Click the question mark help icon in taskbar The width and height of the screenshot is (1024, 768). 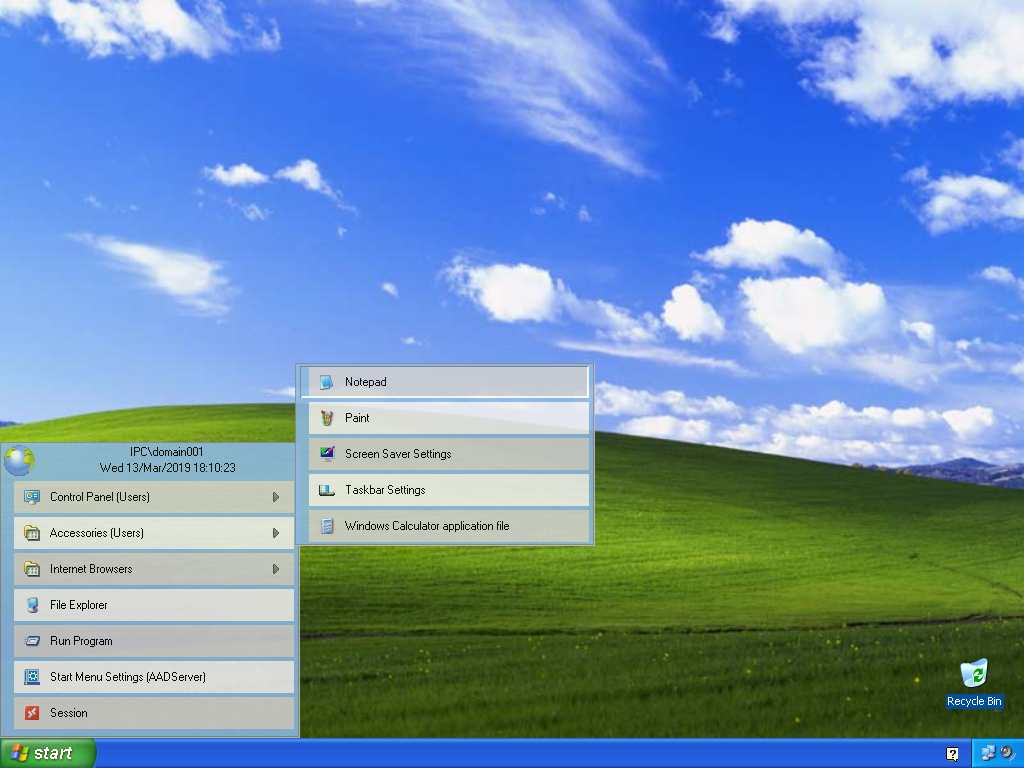[952, 754]
